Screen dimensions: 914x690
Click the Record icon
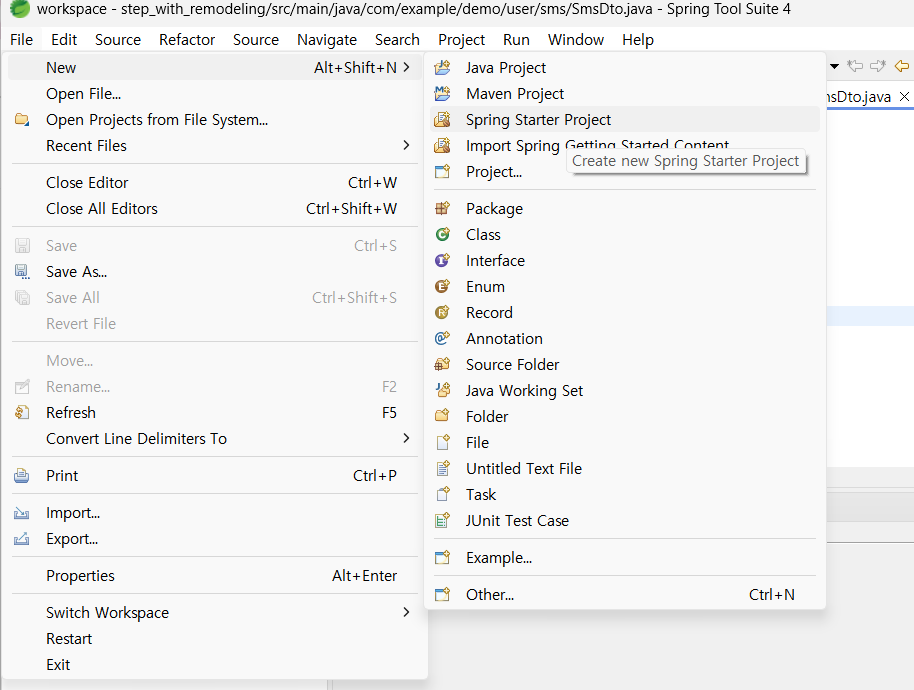pos(442,312)
